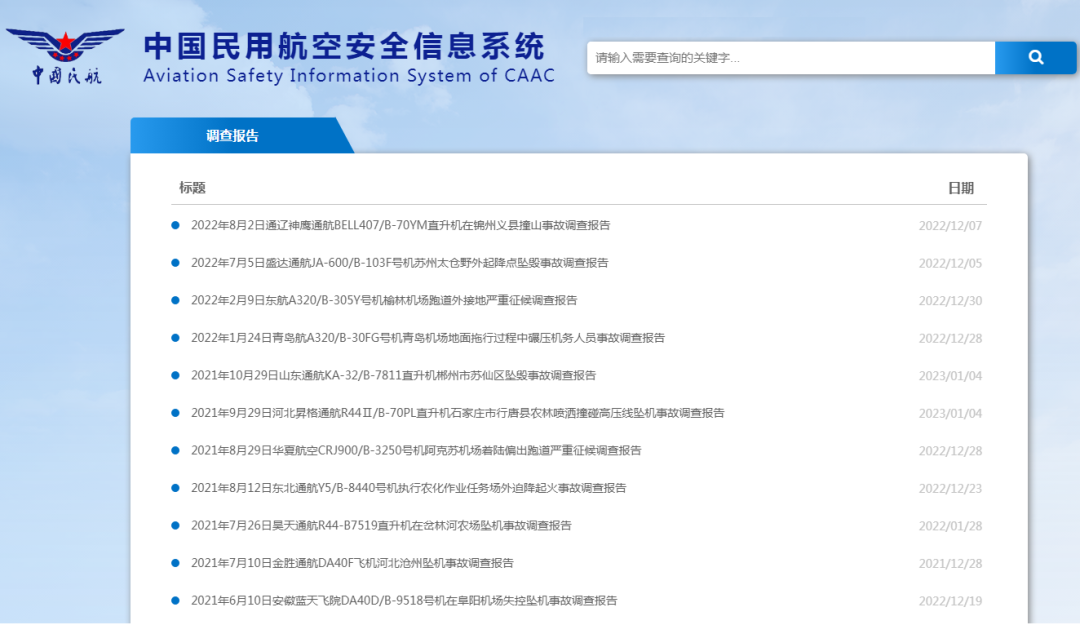
Task: Open the BELL407/B-70YM helicopter crash report
Action: click(x=400, y=225)
